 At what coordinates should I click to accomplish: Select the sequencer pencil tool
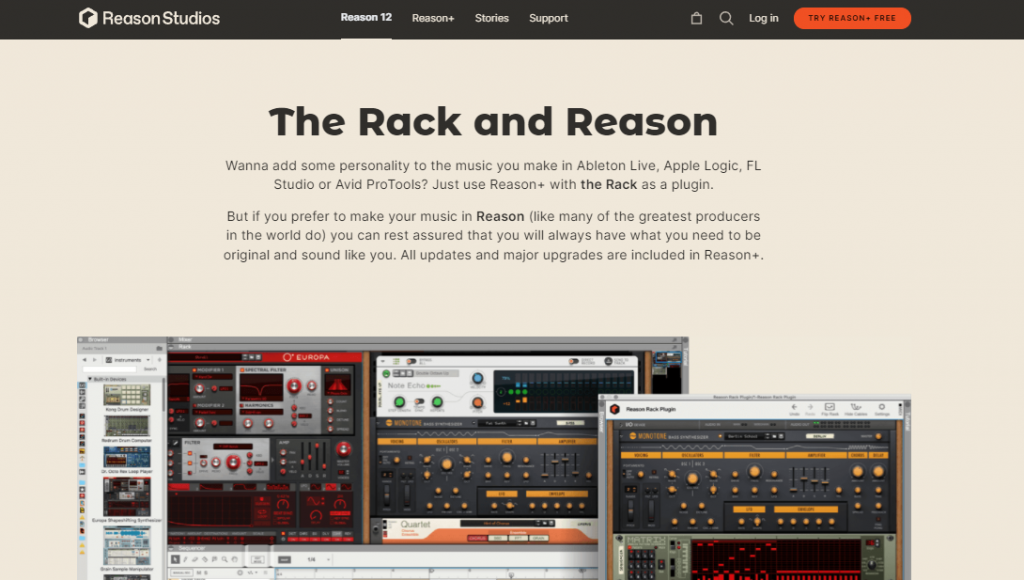coord(185,559)
